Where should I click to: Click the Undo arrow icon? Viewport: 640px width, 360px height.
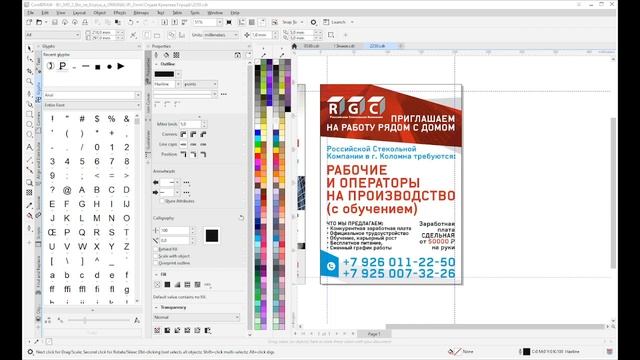coord(131,22)
